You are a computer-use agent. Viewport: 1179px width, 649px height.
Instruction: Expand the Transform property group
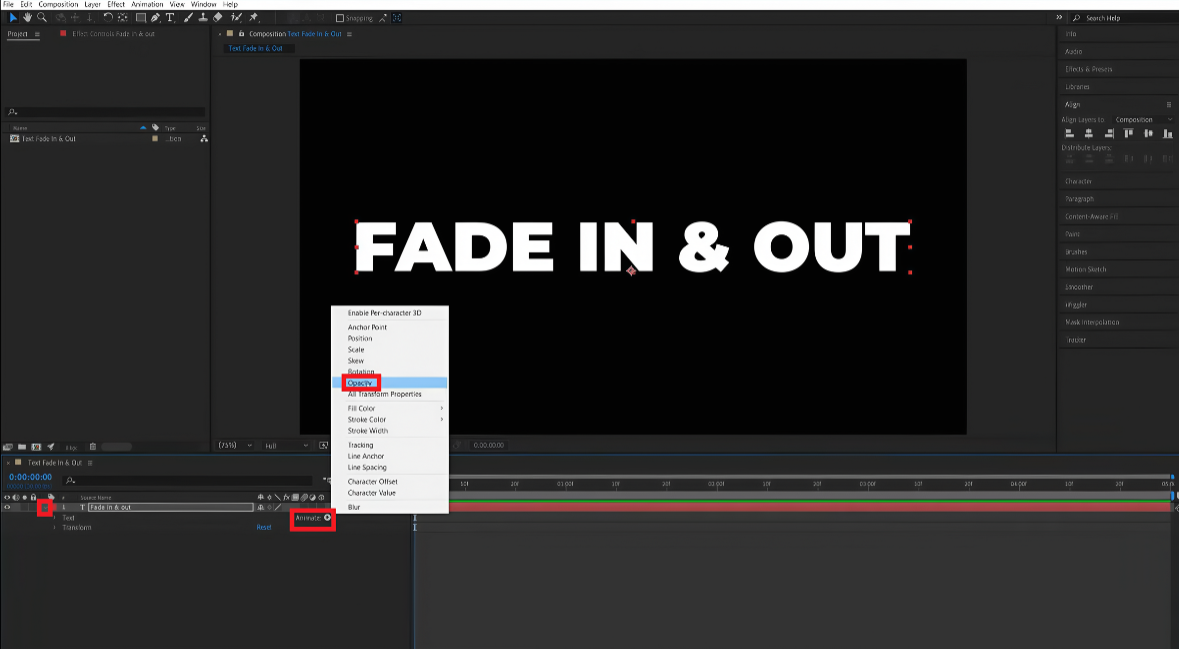[x=54, y=527]
